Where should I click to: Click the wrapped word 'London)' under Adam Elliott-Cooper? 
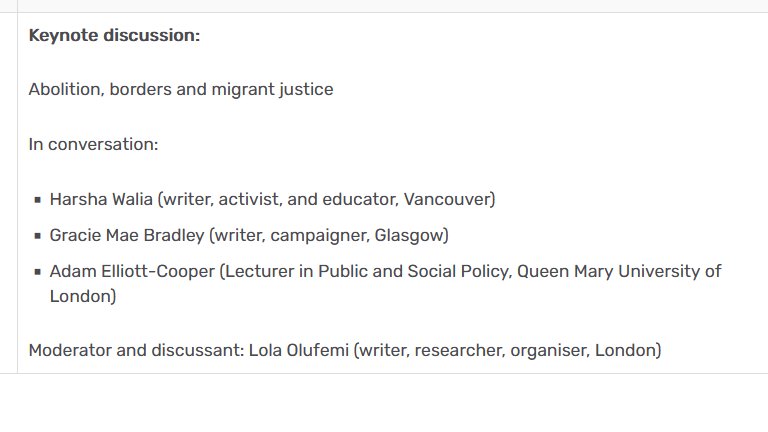click(83, 296)
